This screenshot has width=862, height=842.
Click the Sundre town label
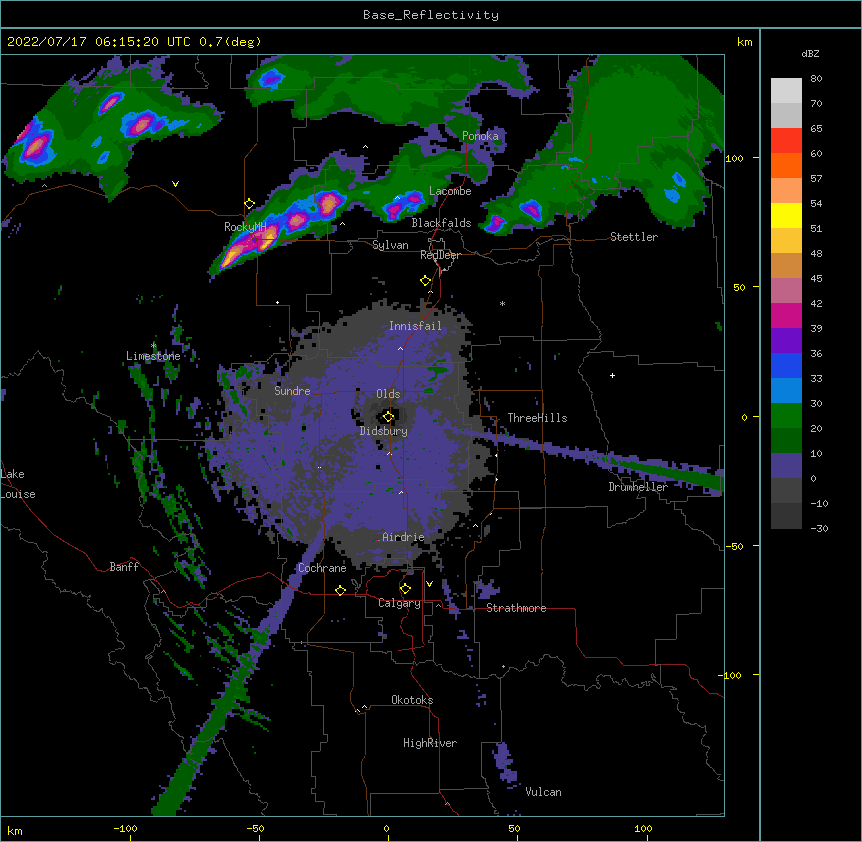coord(292,391)
